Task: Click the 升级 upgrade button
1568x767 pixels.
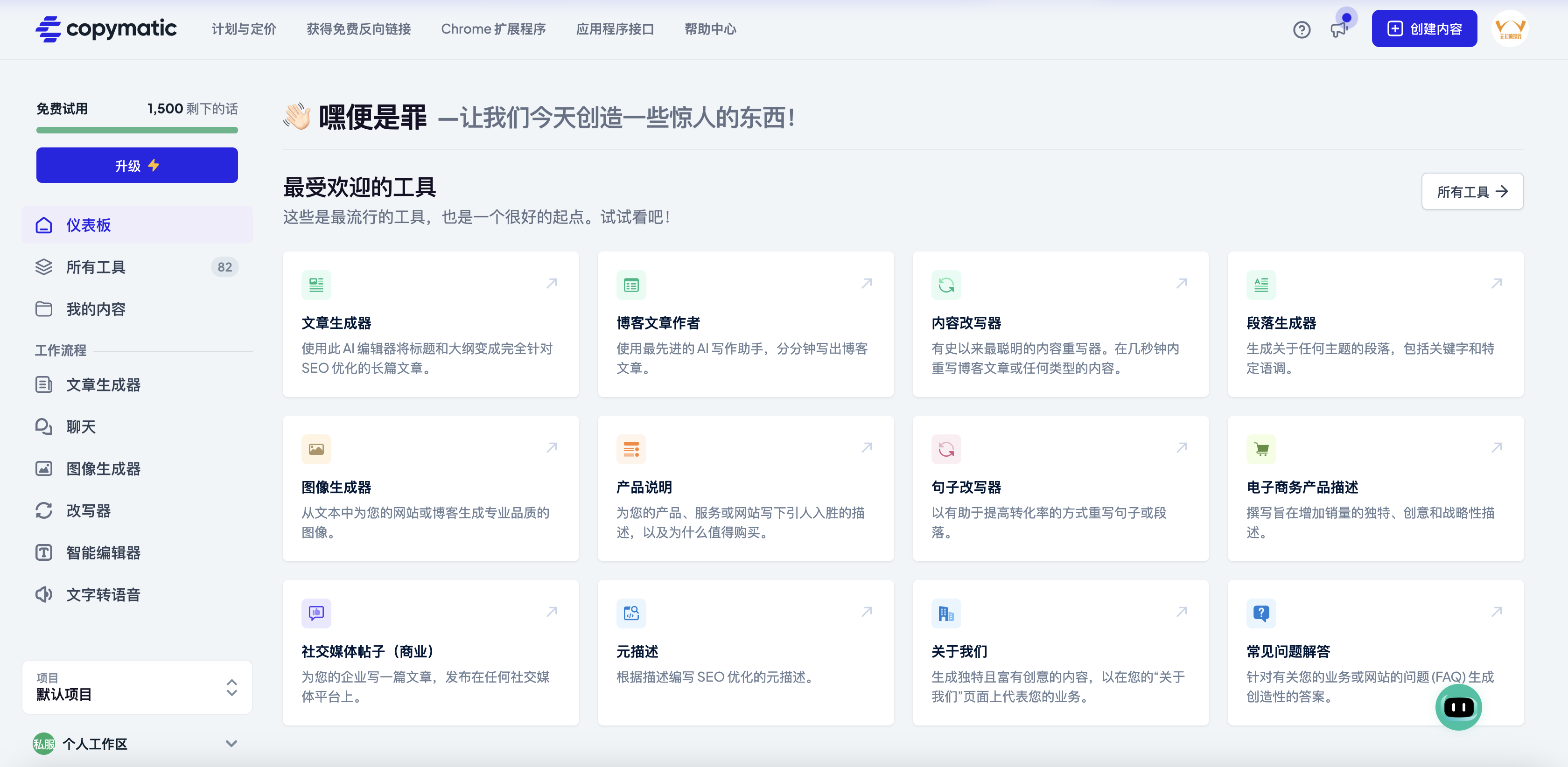Action: click(x=137, y=165)
